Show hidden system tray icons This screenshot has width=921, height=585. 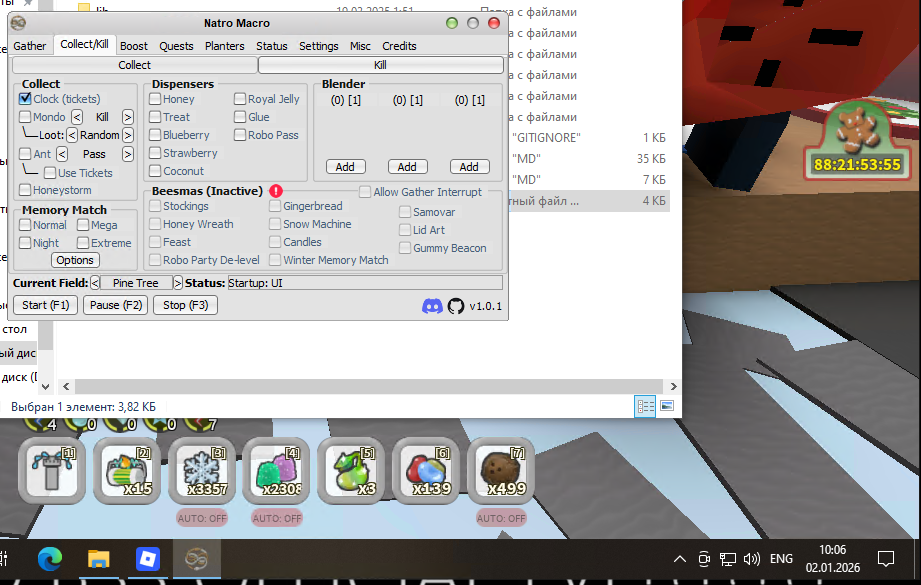coord(680,559)
